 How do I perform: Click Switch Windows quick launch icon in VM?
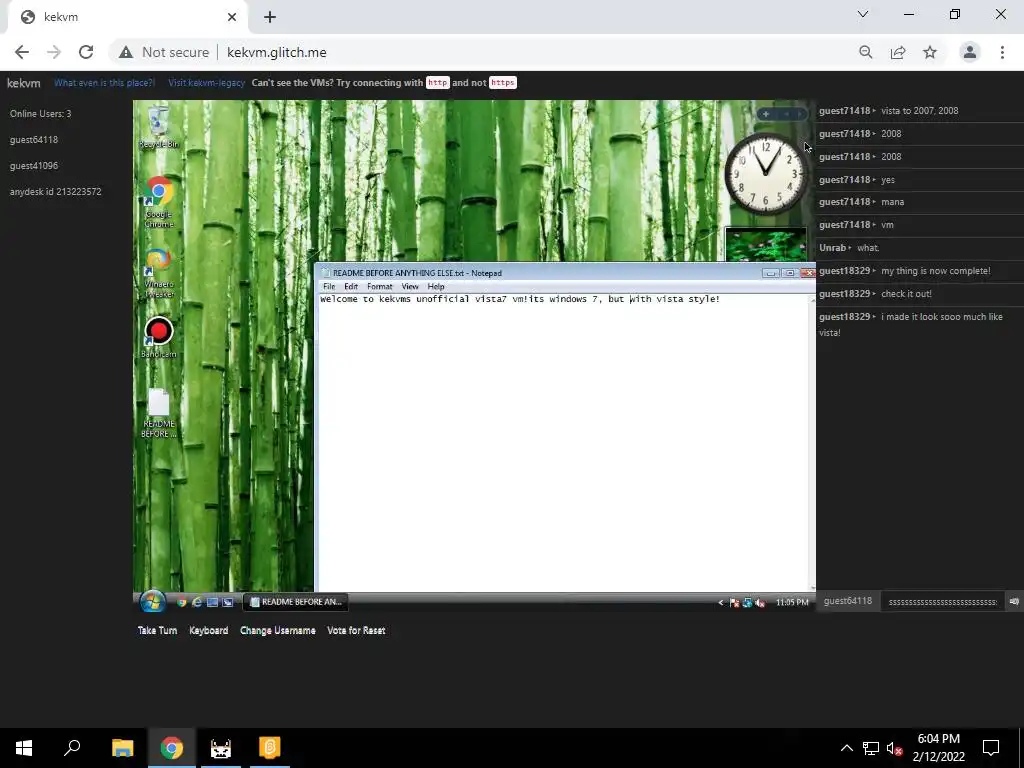pyautogui.click(x=227, y=602)
